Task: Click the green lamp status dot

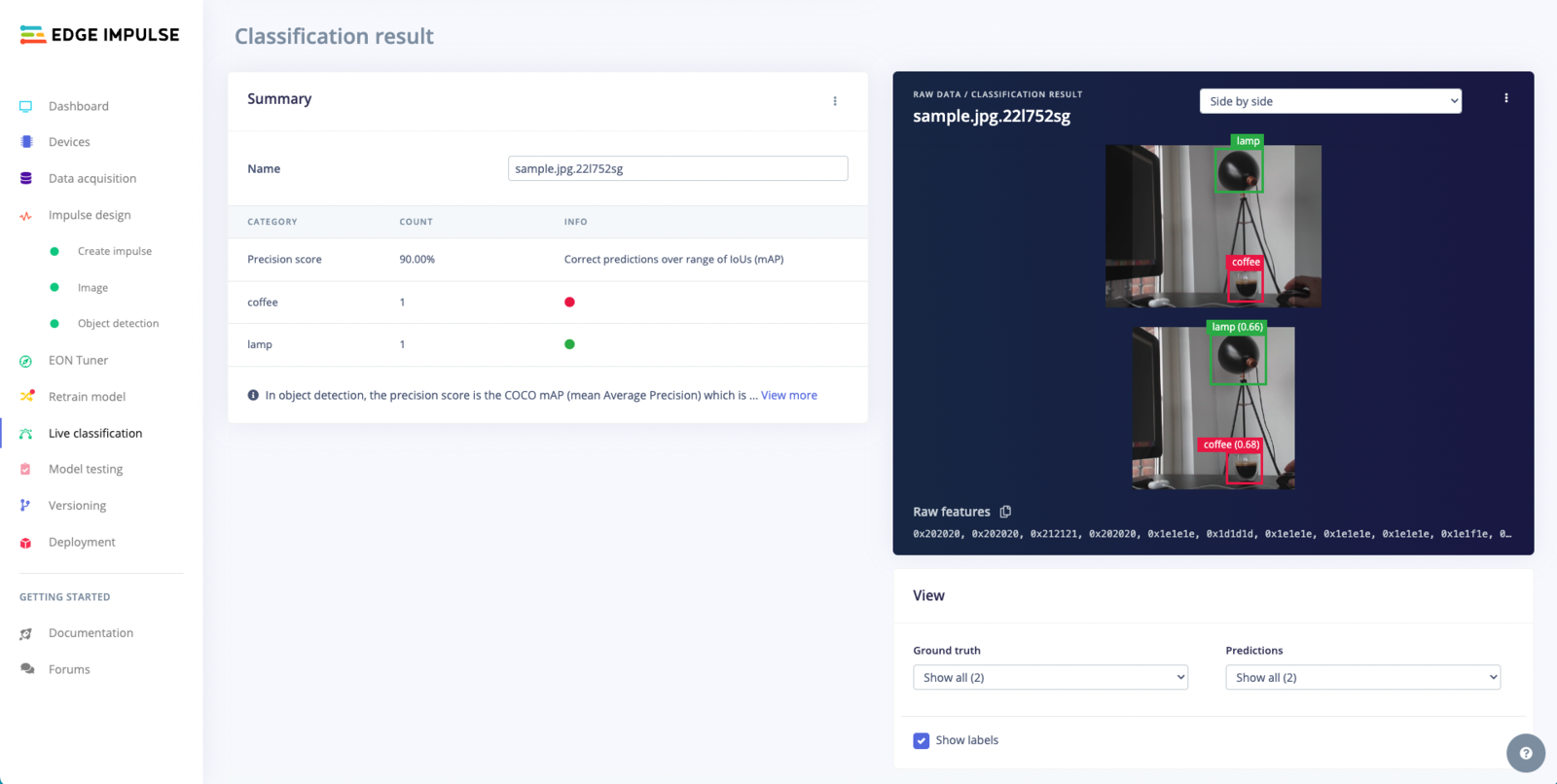Action: [569, 344]
